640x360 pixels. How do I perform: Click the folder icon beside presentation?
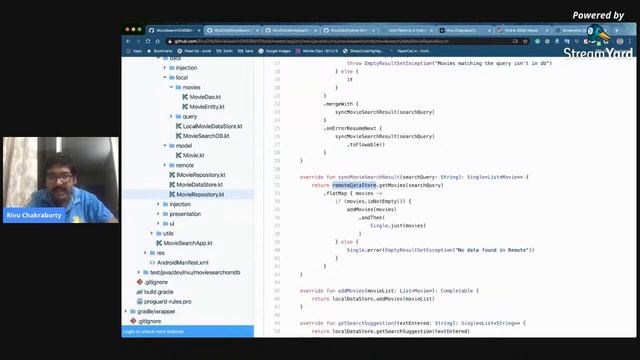coord(165,214)
